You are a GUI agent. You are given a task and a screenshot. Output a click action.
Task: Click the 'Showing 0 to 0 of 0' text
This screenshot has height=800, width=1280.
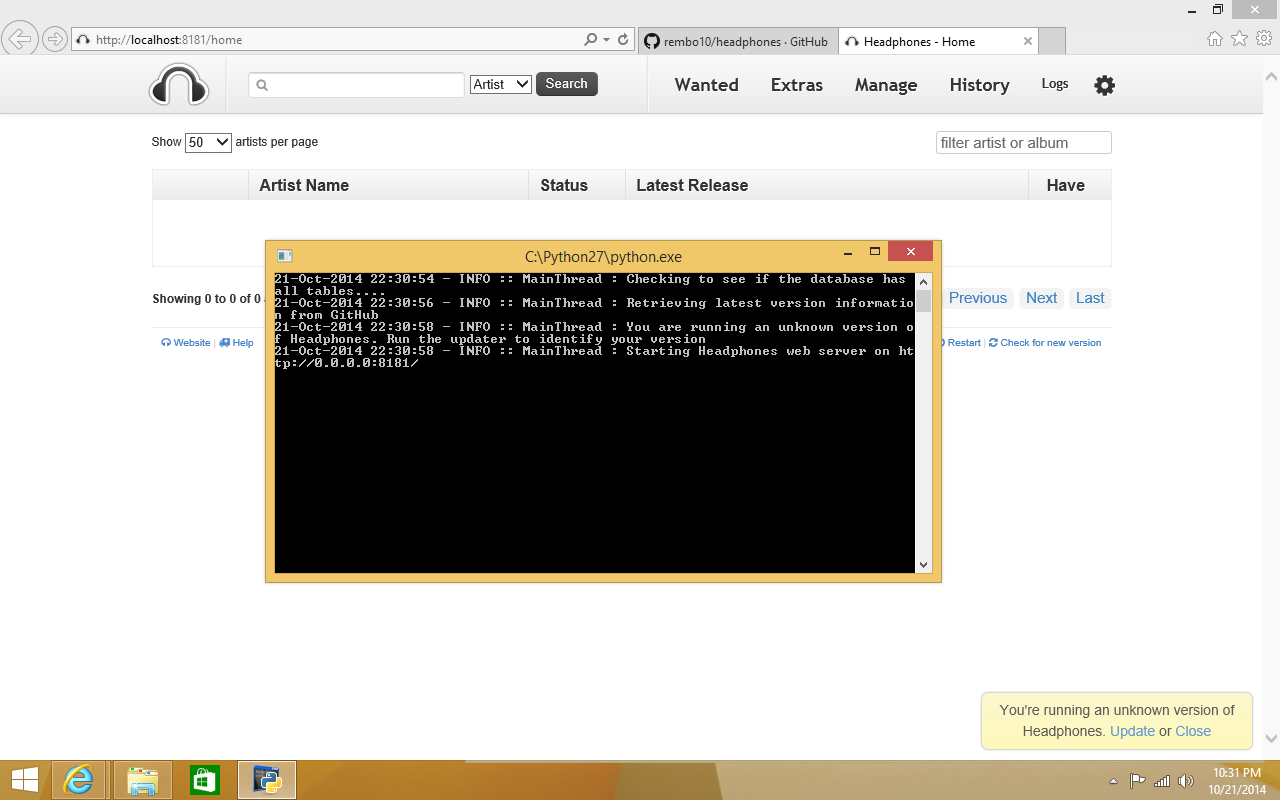(x=206, y=298)
